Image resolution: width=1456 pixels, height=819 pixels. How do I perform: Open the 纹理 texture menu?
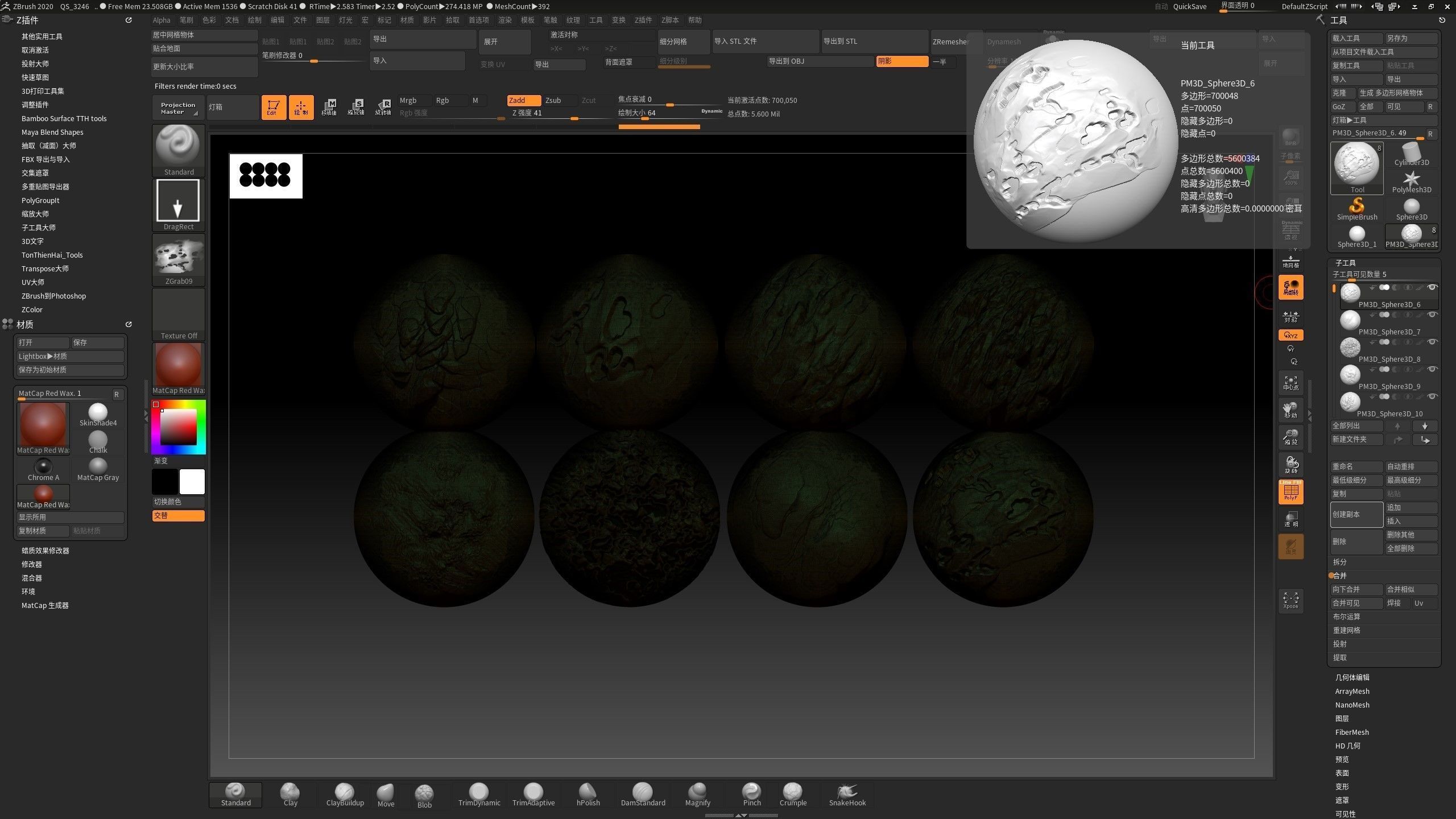coord(573,20)
